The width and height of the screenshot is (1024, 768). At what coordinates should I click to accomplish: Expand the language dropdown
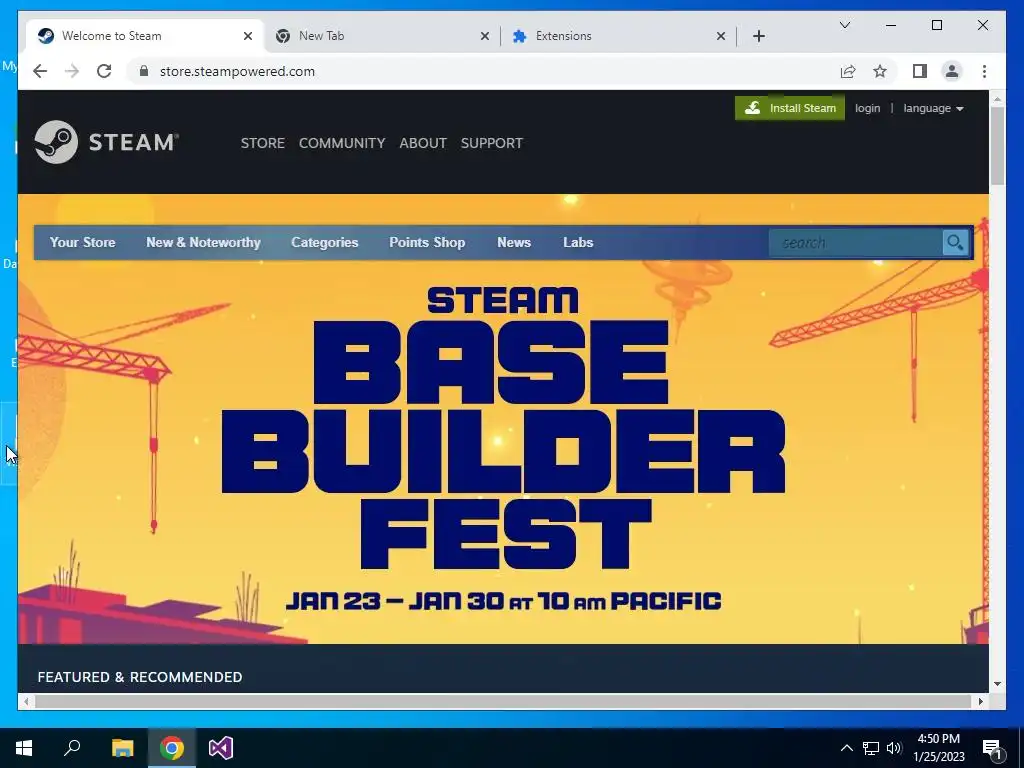pyautogui.click(x=933, y=108)
